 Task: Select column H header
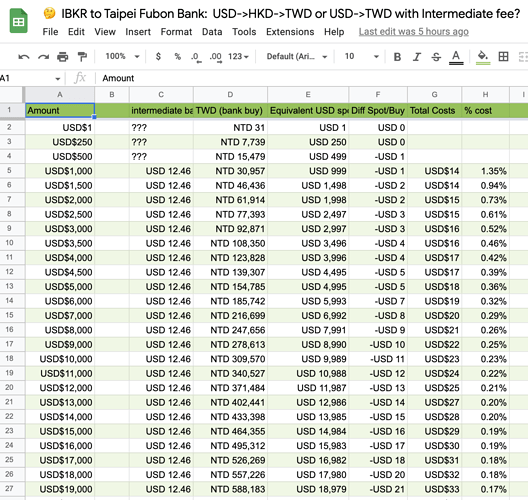[x=485, y=95]
